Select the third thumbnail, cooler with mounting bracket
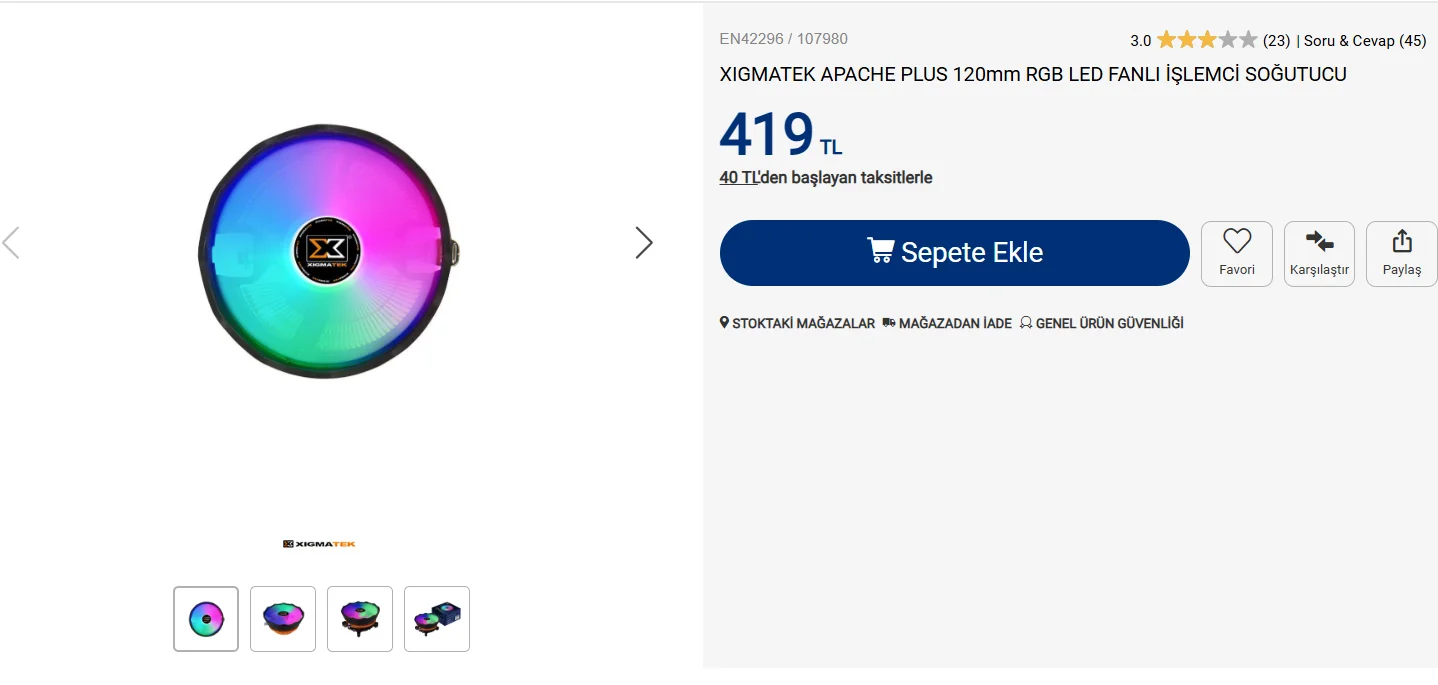Screen dimensions: 1438x685 click(360, 619)
